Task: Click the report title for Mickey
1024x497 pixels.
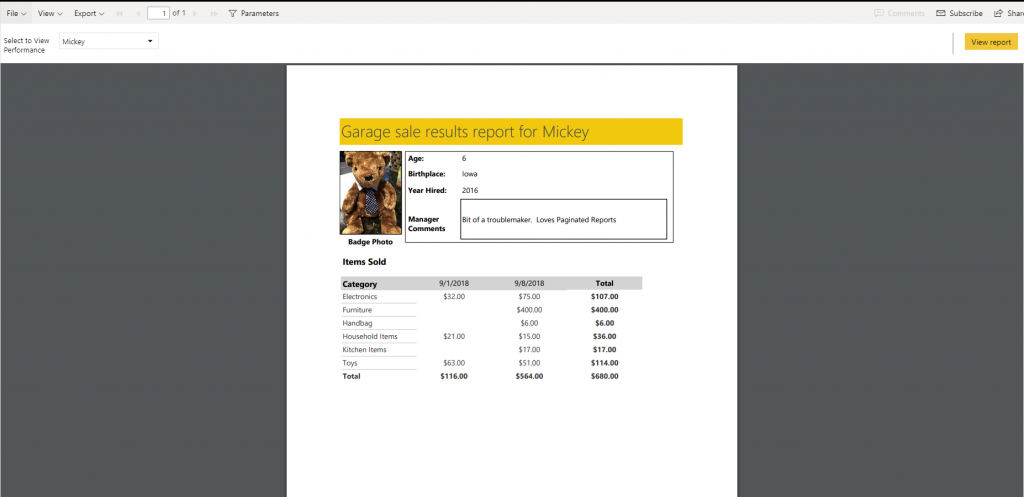Action: tap(465, 132)
